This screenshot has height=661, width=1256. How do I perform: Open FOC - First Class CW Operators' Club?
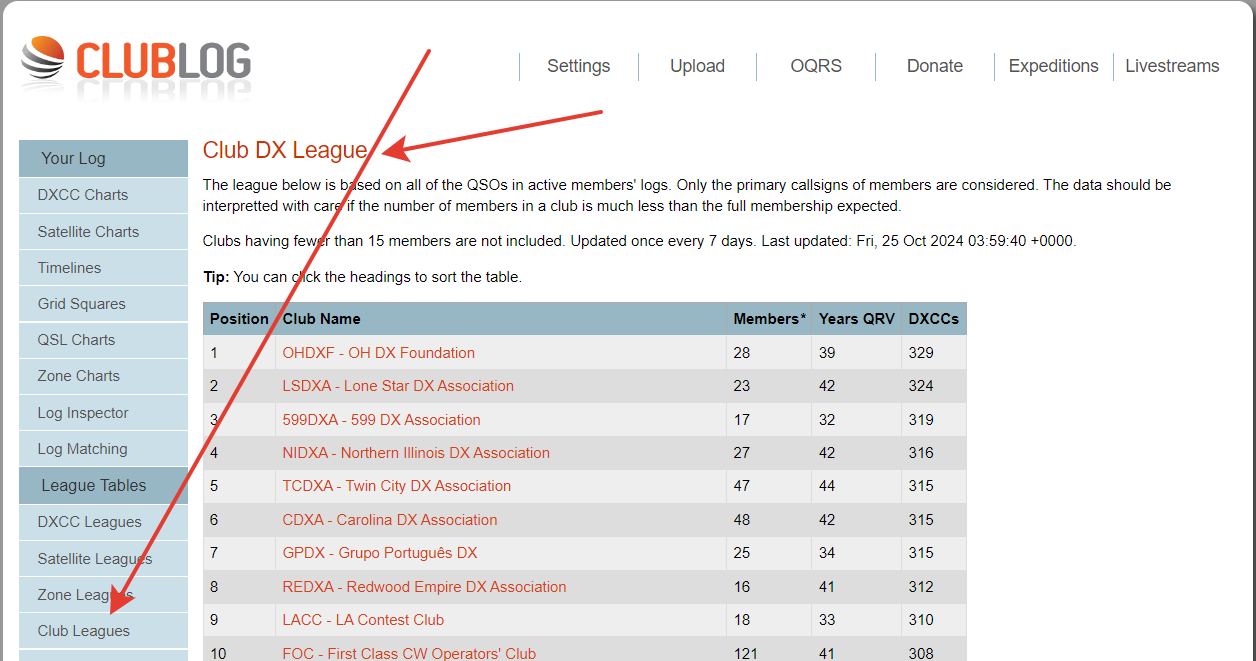(409, 654)
